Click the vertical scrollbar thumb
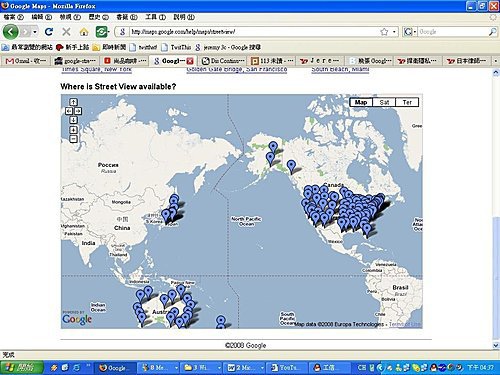The width and height of the screenshot is (500, 375). (496, 278)
